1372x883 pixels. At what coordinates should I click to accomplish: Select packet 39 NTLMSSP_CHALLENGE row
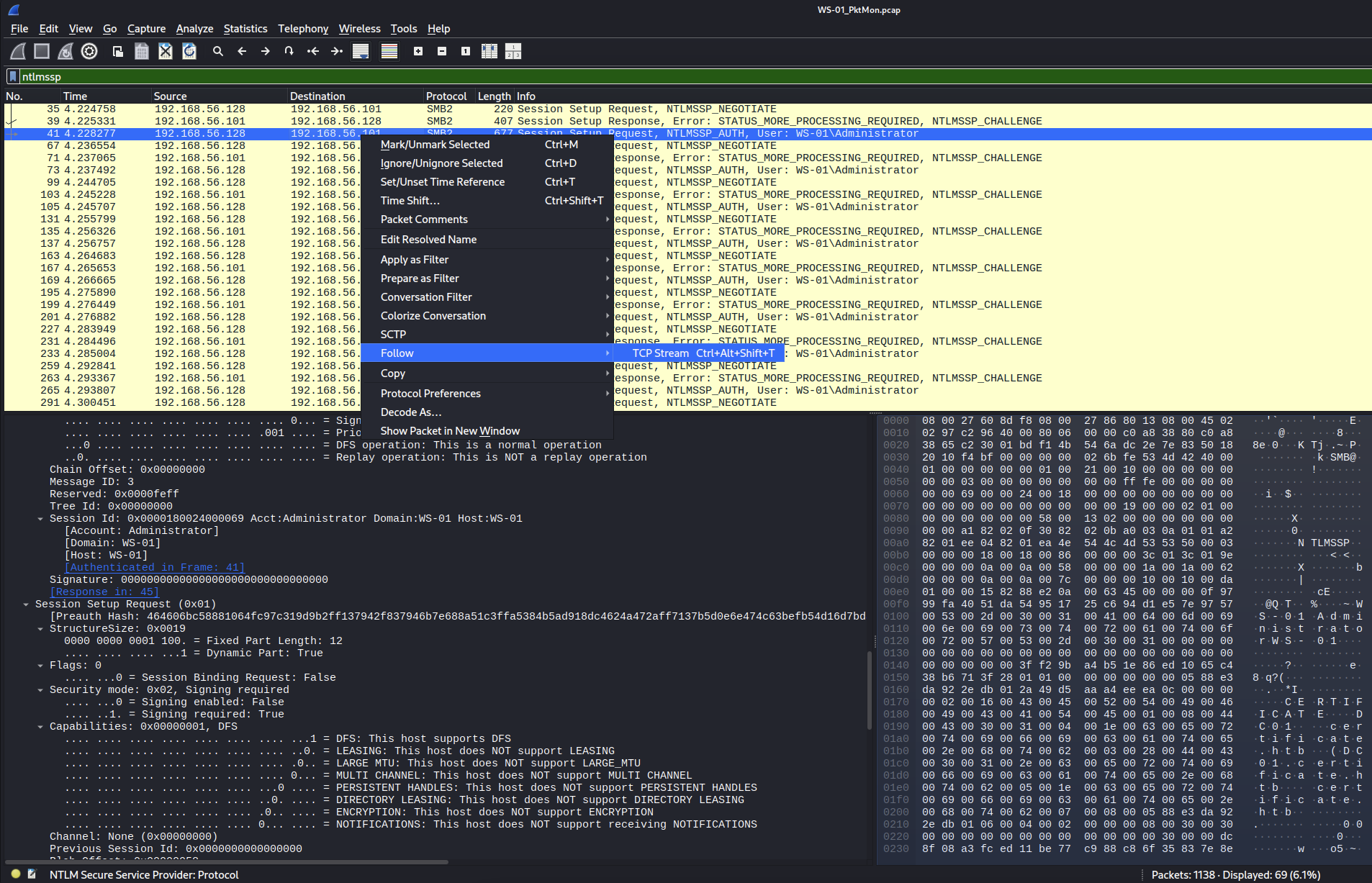pos(687,122)
